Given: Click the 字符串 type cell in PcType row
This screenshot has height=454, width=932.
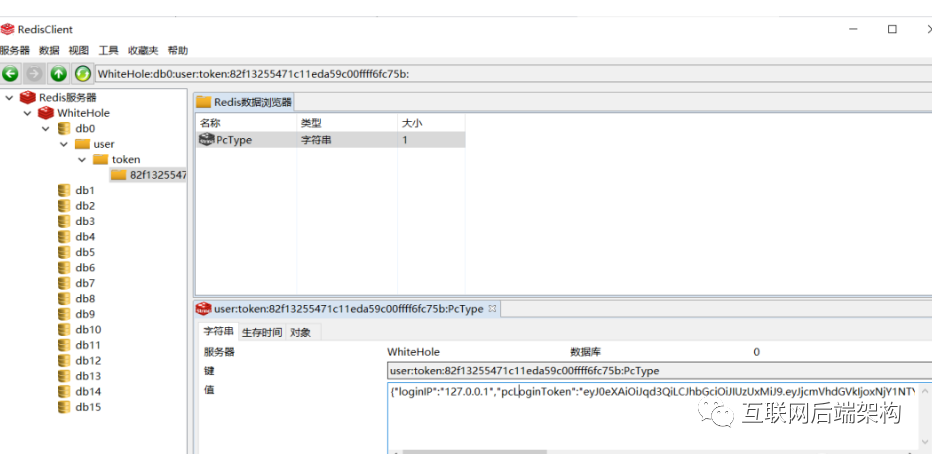Looking at the screenshot, I should click(347, 140).
